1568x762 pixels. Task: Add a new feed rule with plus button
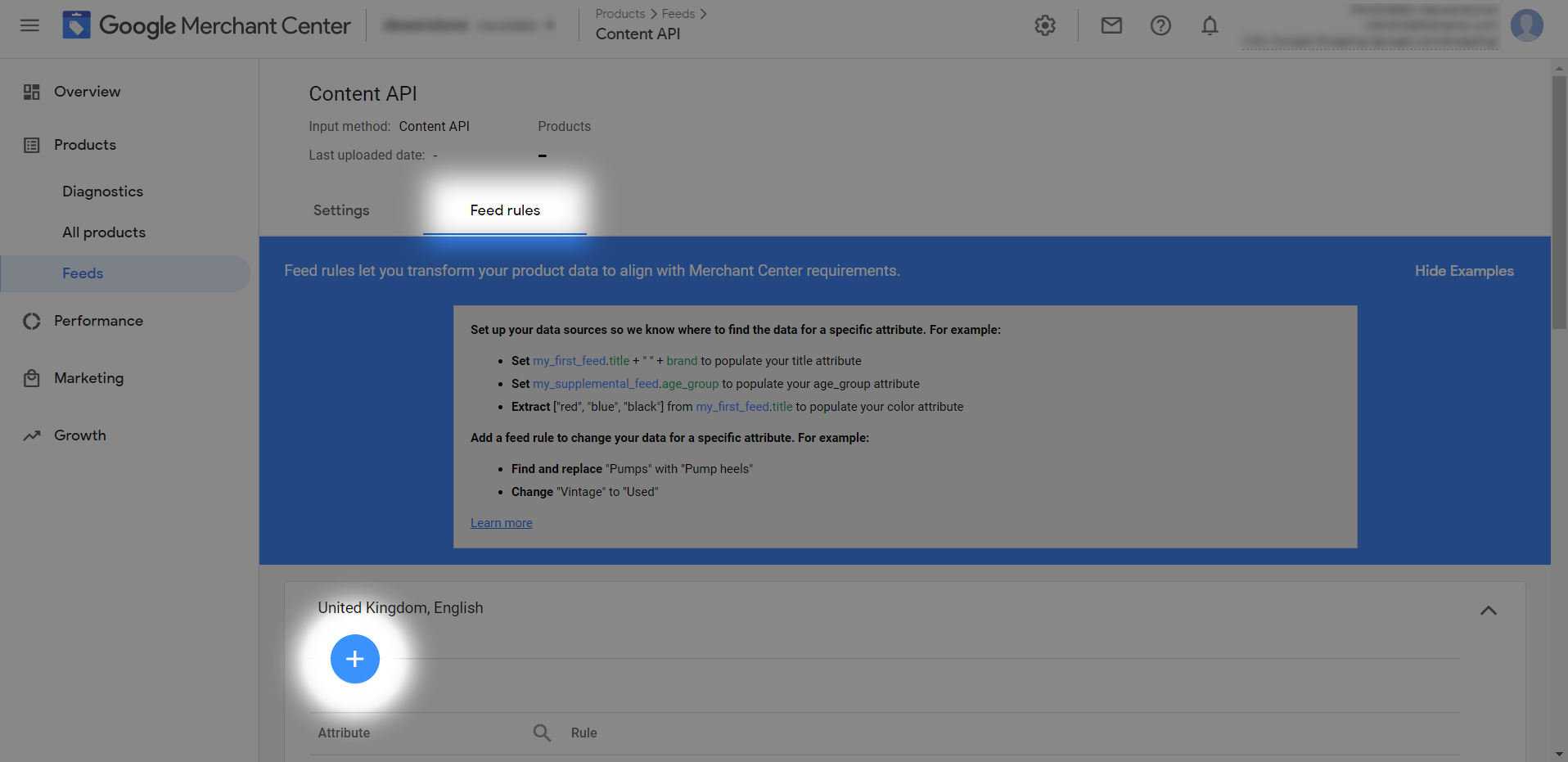(355, 659)
